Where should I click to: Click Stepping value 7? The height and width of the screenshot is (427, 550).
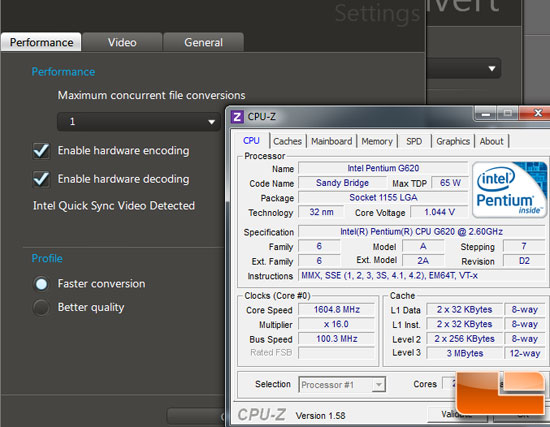[x=524, y=247]
